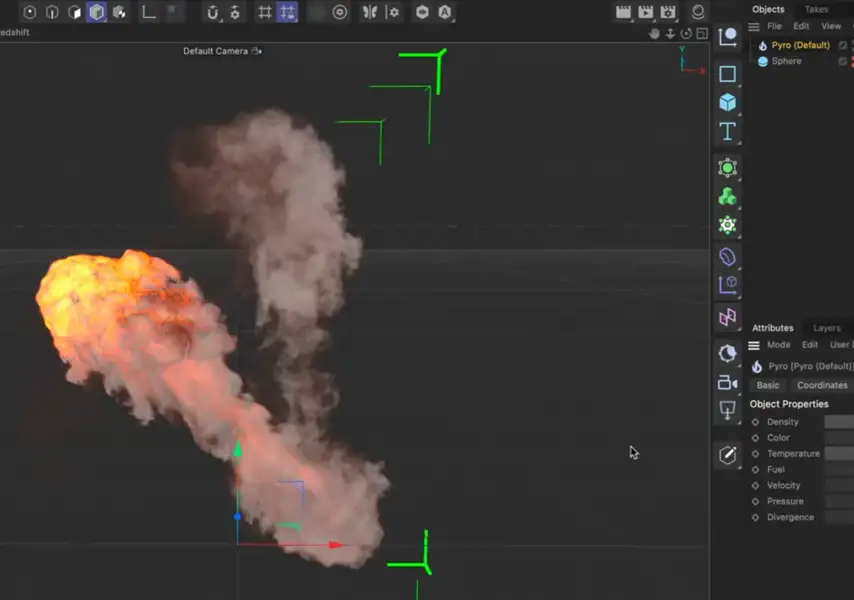
Task: Click the Render to Picture Viewer icon
Action: click(x=646, y=12)
